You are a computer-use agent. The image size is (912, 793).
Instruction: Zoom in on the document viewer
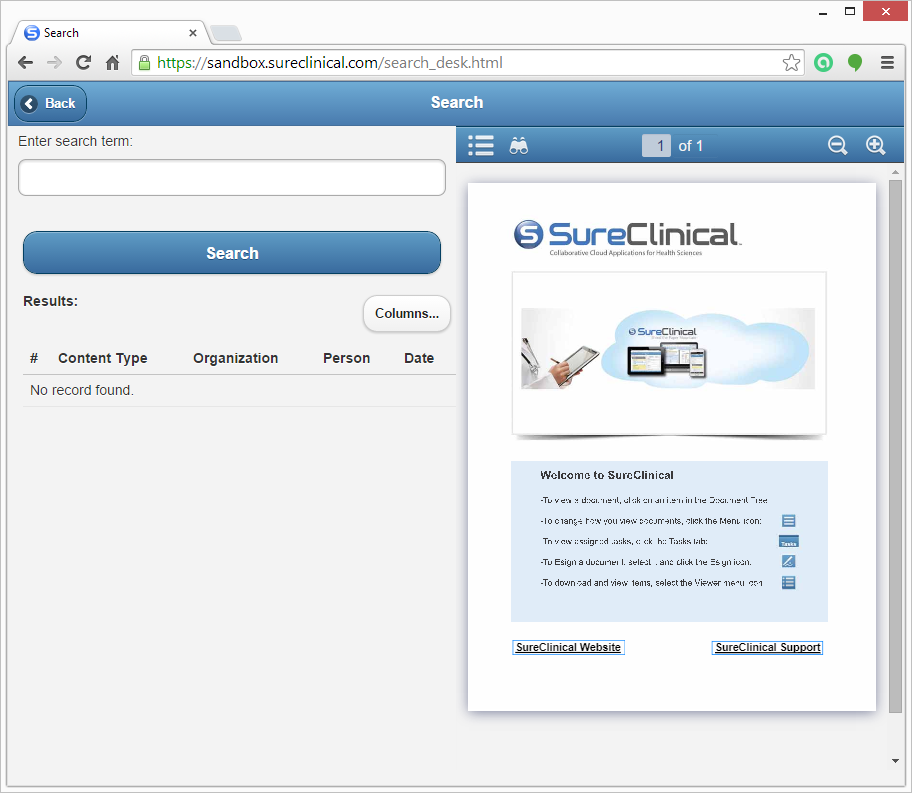coord(875,145)
